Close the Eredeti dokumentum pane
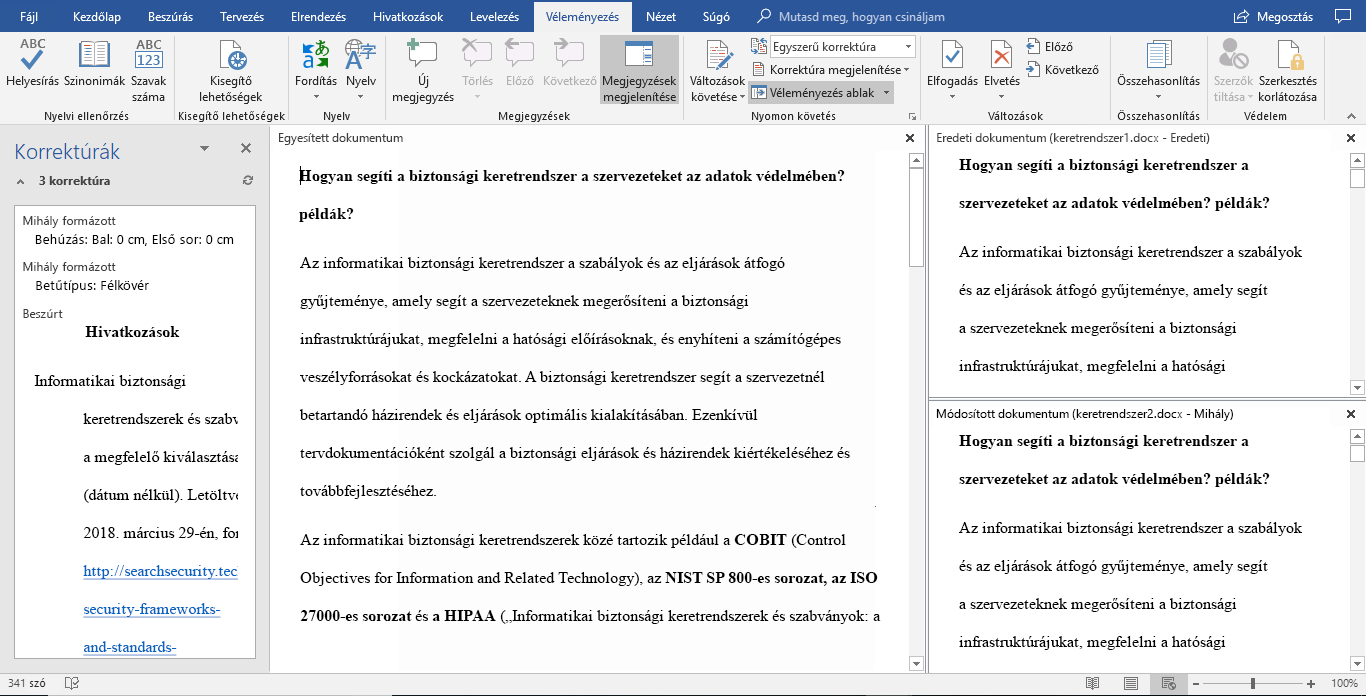 1351,138
